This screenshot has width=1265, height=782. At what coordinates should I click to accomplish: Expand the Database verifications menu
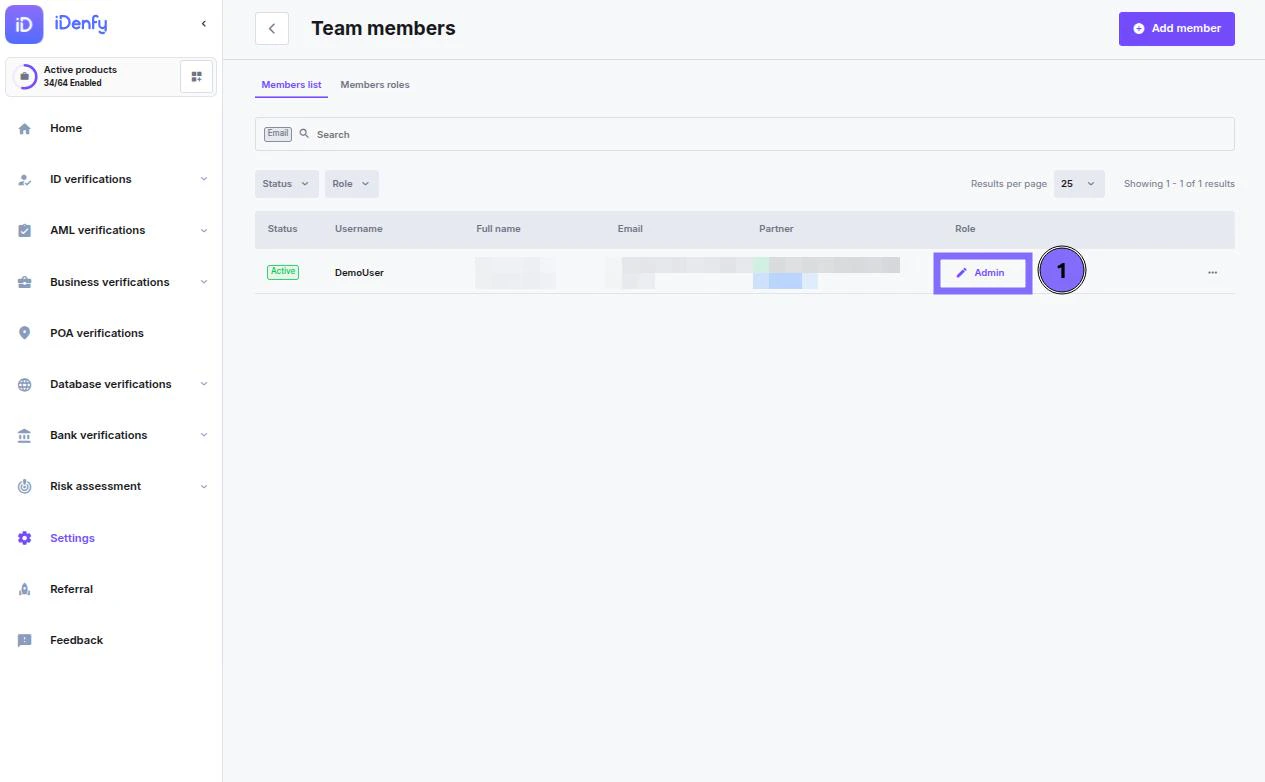[x=204, y=384]
